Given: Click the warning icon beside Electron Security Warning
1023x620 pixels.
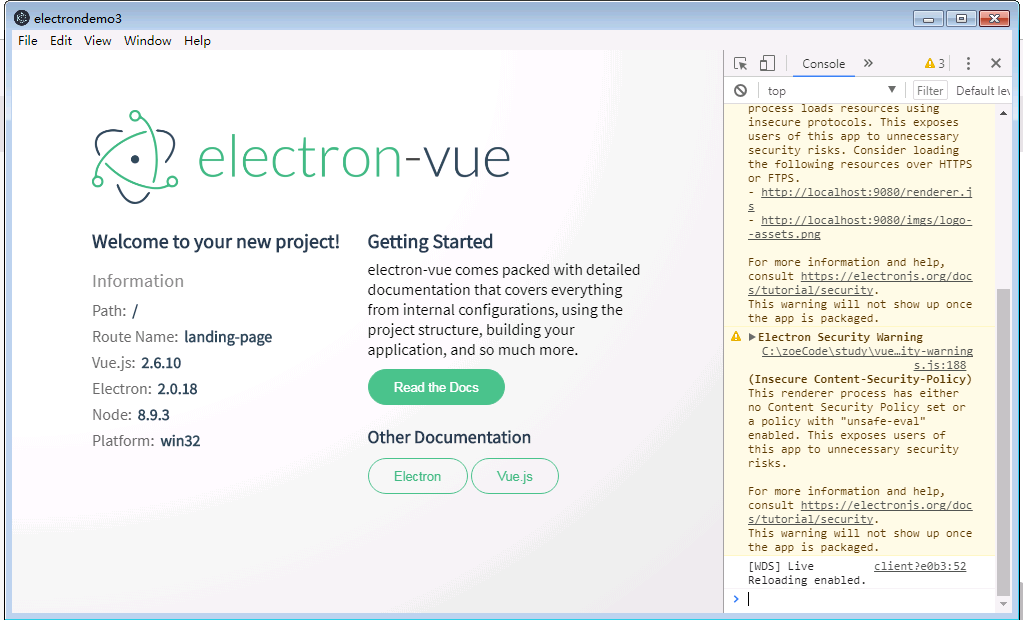Looking at the screenshot, I should coord(736,337).
